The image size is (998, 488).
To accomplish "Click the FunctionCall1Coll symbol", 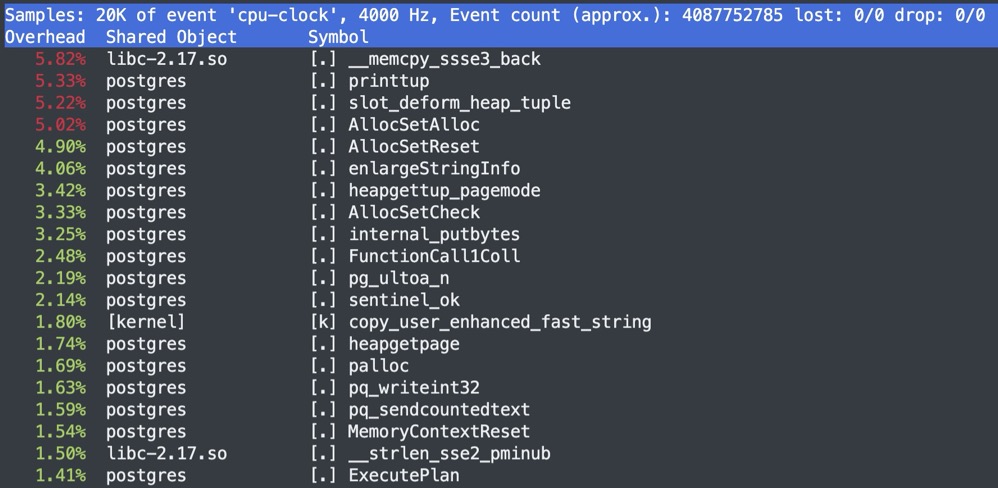I will pyautogui.click(x=434, y=256).
